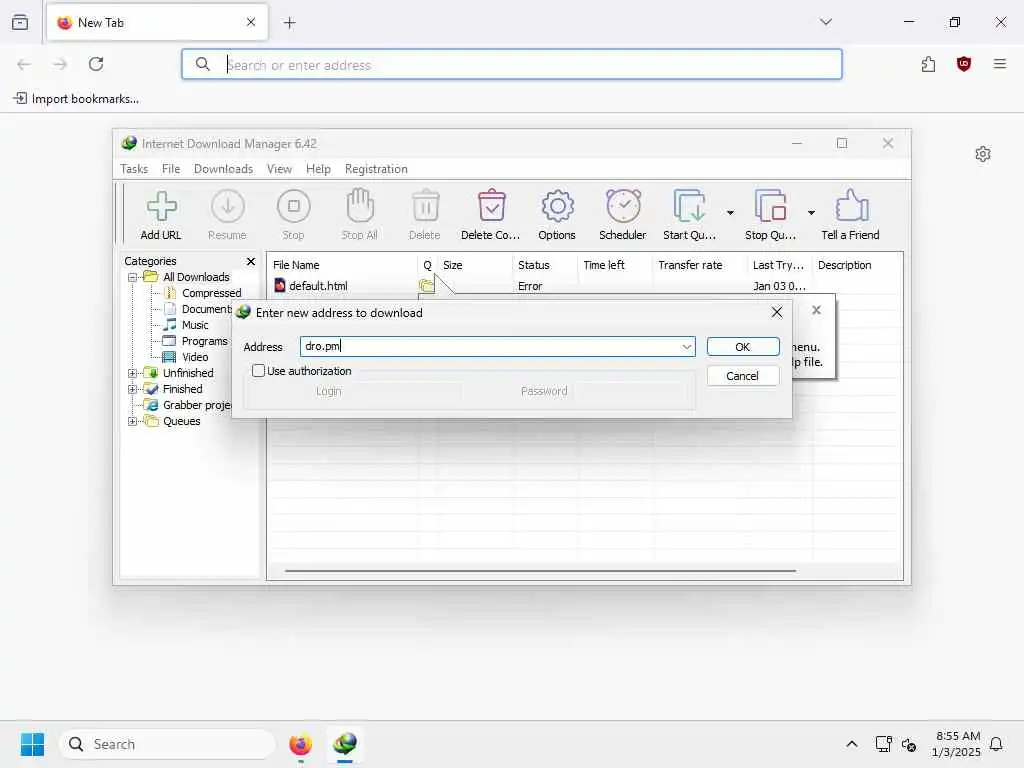
Task: Open the Firefox hamburger menu
Action: coord(1000,64)
